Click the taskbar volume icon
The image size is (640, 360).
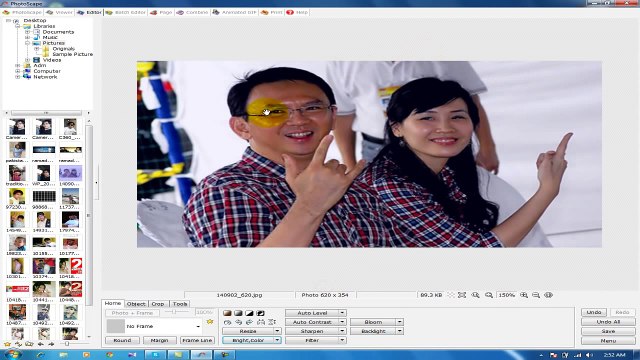(x=589, y=355)
